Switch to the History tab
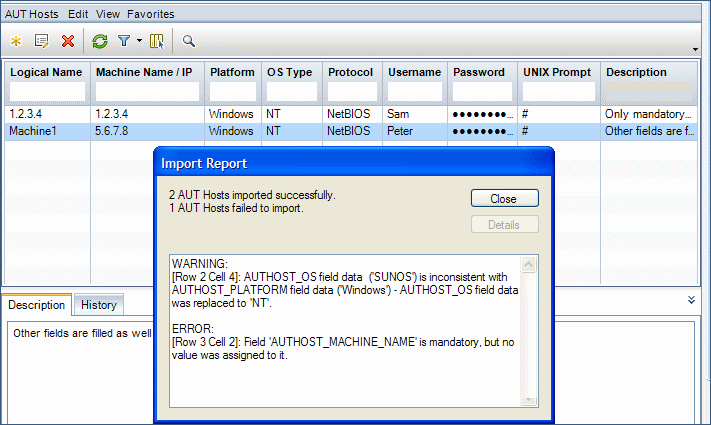This screenshot has height=425, width=711. (x=99, y=305)
